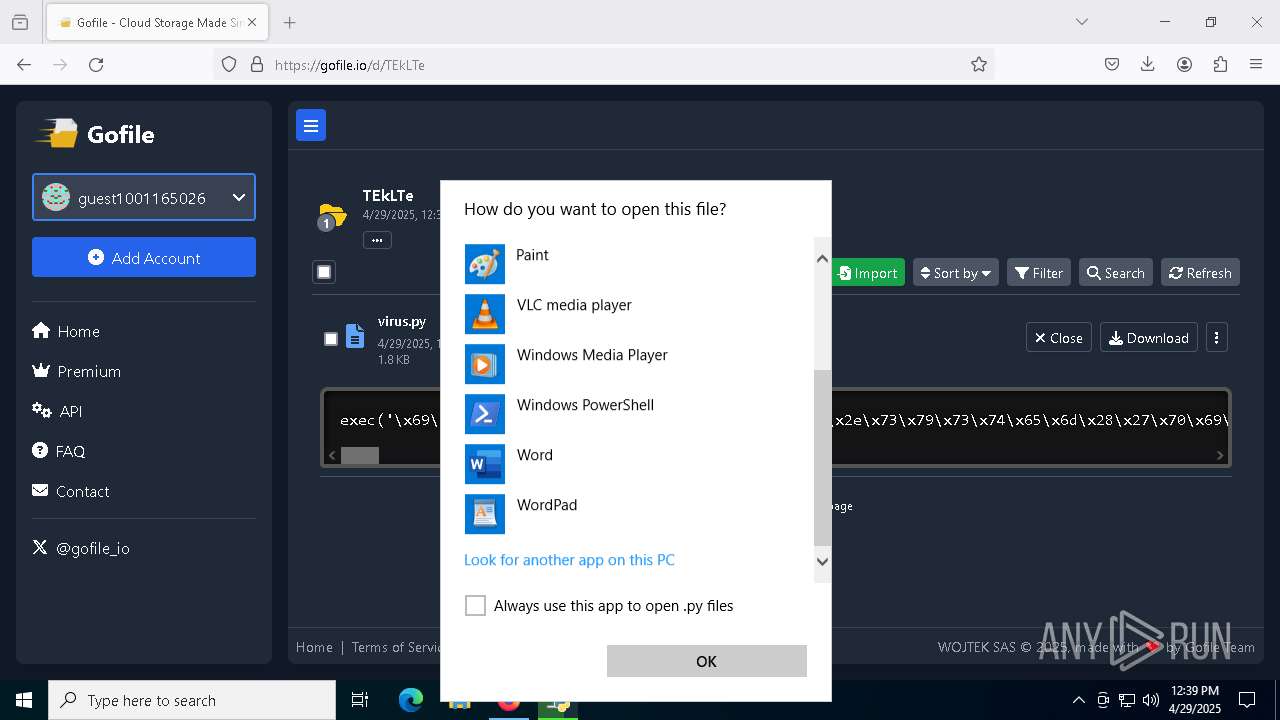Open Task View on taskbar
Screen dimensions: 1280x720
click(360, 700)
